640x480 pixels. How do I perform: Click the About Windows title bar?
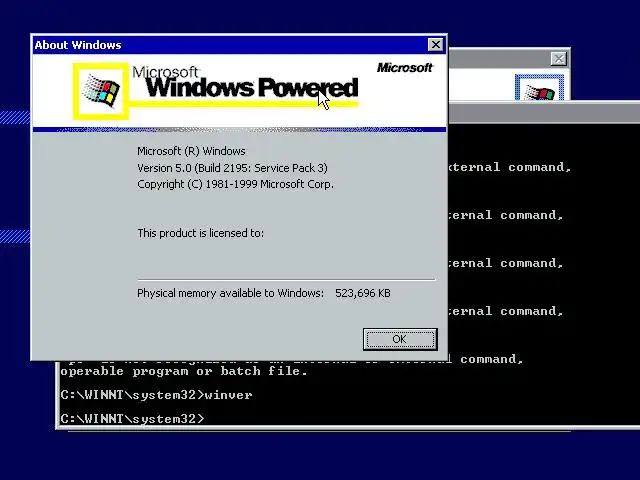(239, 44)
